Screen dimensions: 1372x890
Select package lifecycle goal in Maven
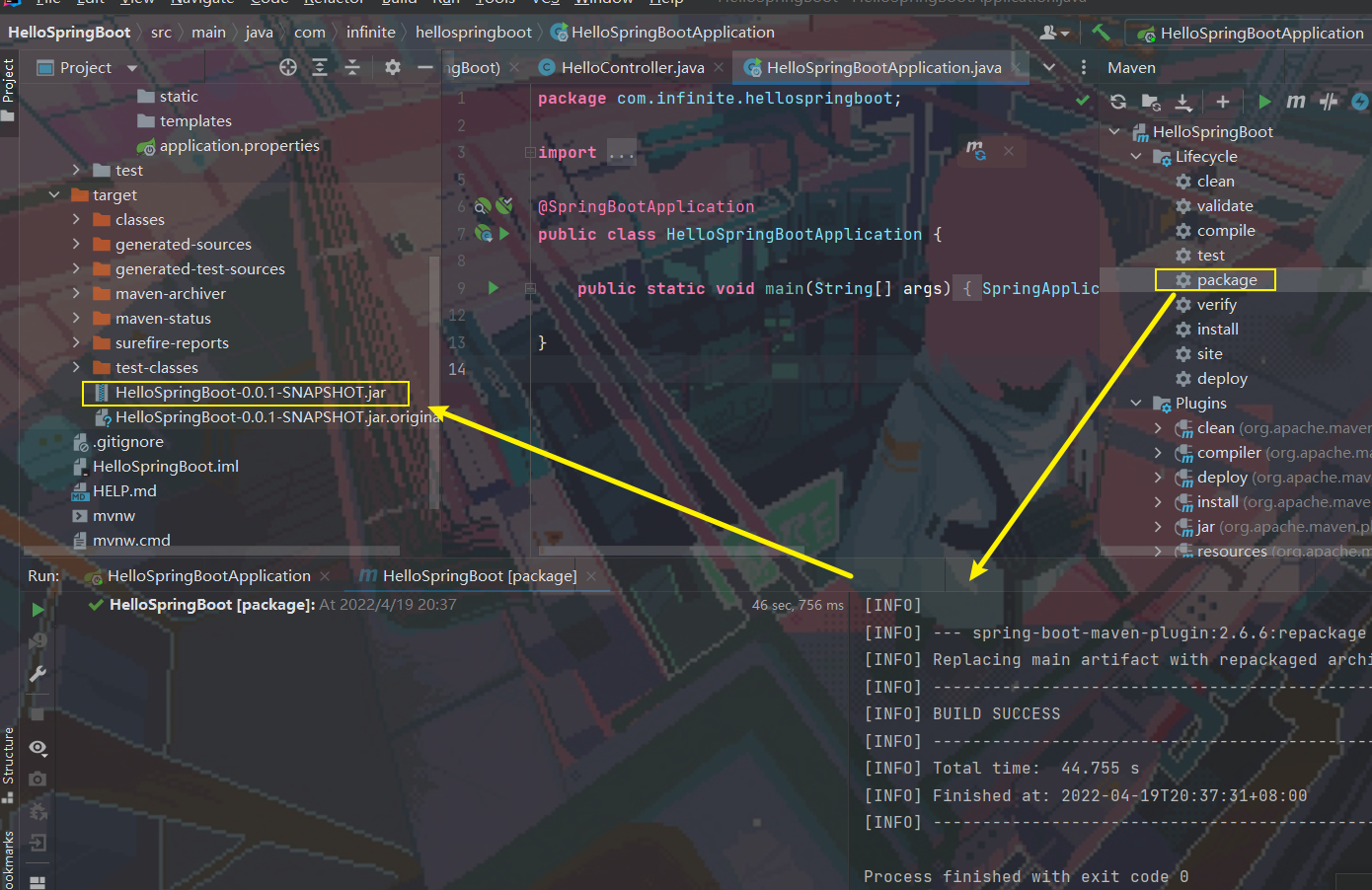[x=1227, y=279]
